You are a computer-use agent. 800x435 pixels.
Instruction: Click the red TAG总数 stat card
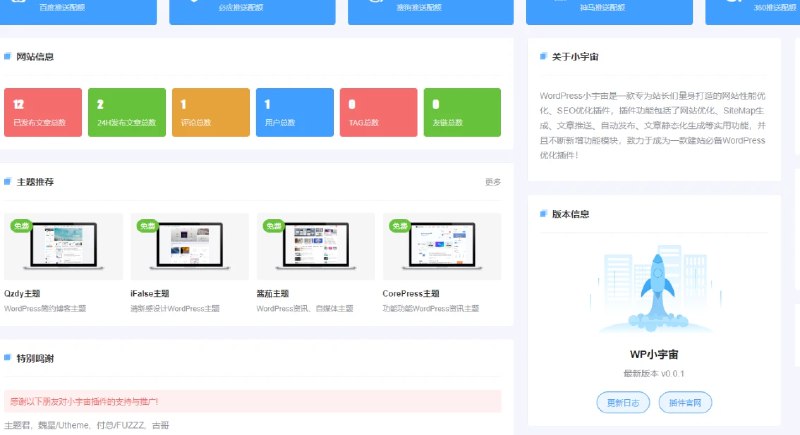tap(378, 112)
